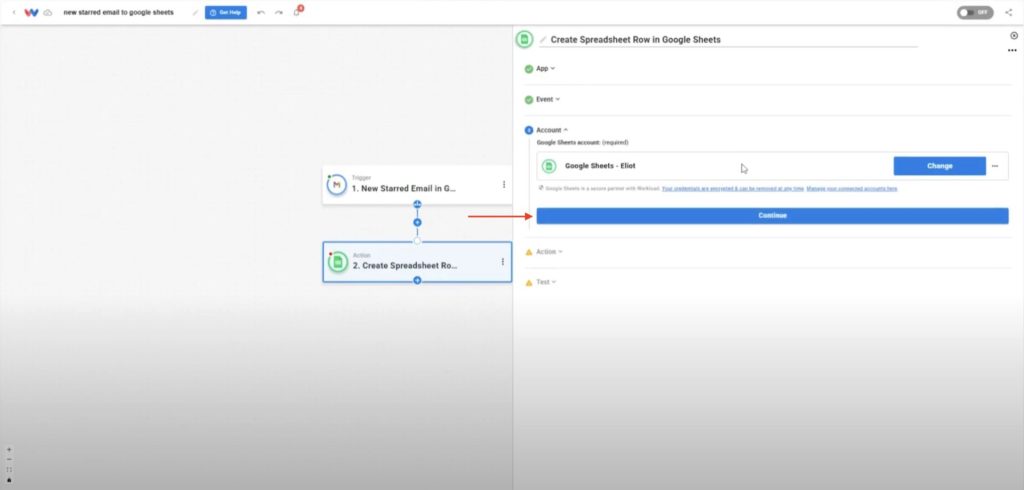Zoom out on the canvas
This screenshot has height=490, width=1024.
9,459
